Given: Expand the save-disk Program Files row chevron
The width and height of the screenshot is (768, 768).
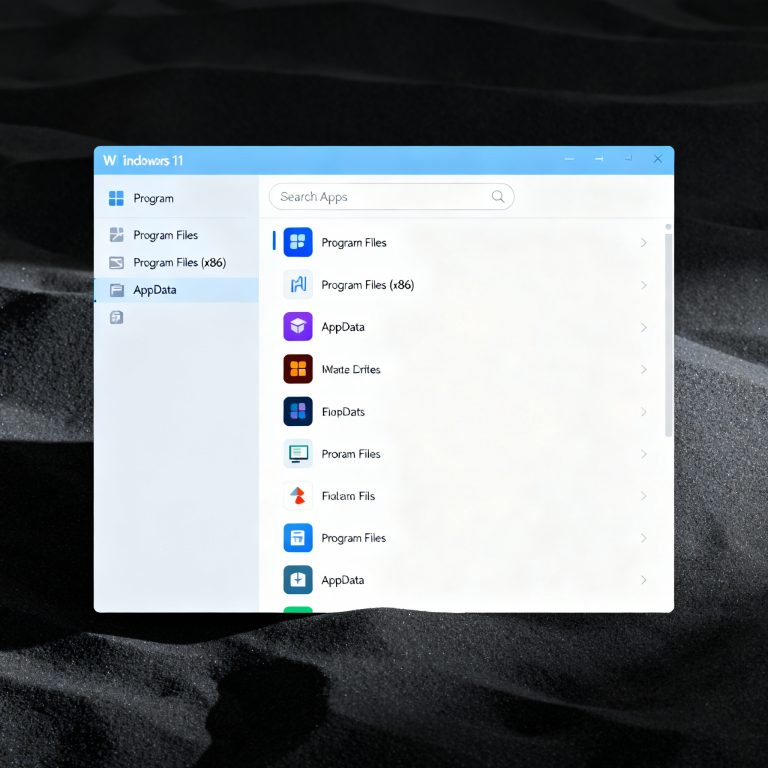Looking at the screenshot, I should pyautogui.click(x=644, y=538).
